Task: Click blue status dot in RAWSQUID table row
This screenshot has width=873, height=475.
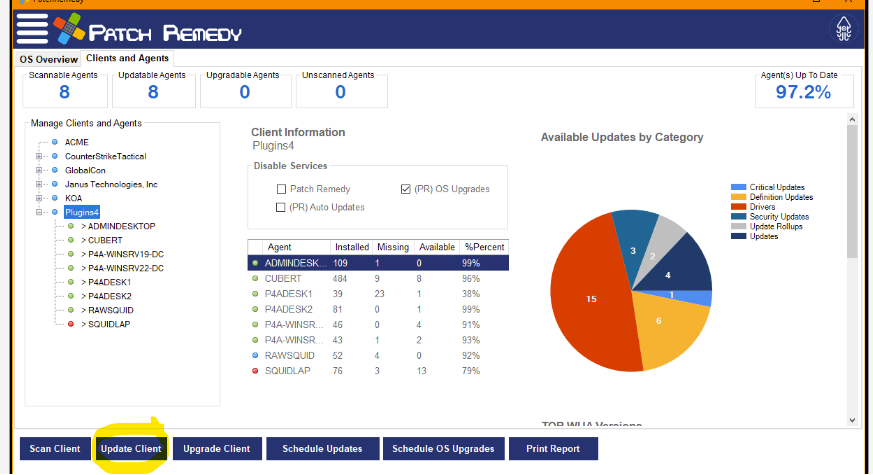Action: click(x=255, y=355)
